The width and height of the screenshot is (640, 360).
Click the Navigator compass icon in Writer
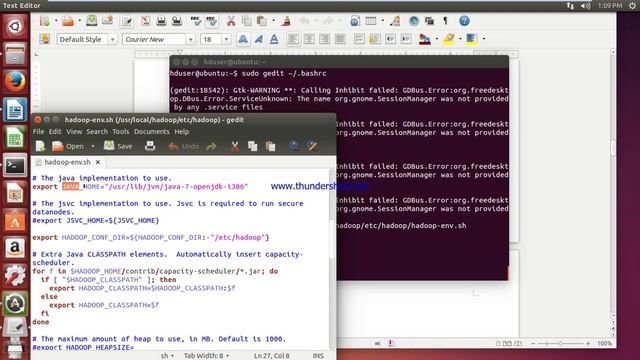point(414,21)
